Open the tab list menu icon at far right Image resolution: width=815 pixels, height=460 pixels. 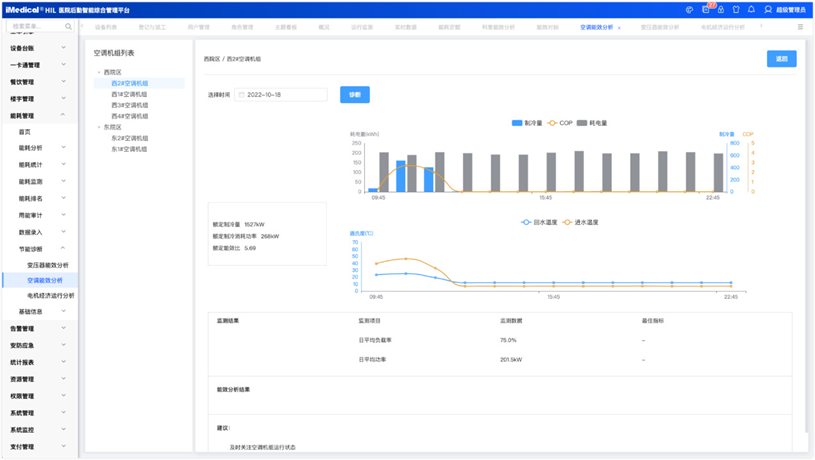[x=800, y=27]
